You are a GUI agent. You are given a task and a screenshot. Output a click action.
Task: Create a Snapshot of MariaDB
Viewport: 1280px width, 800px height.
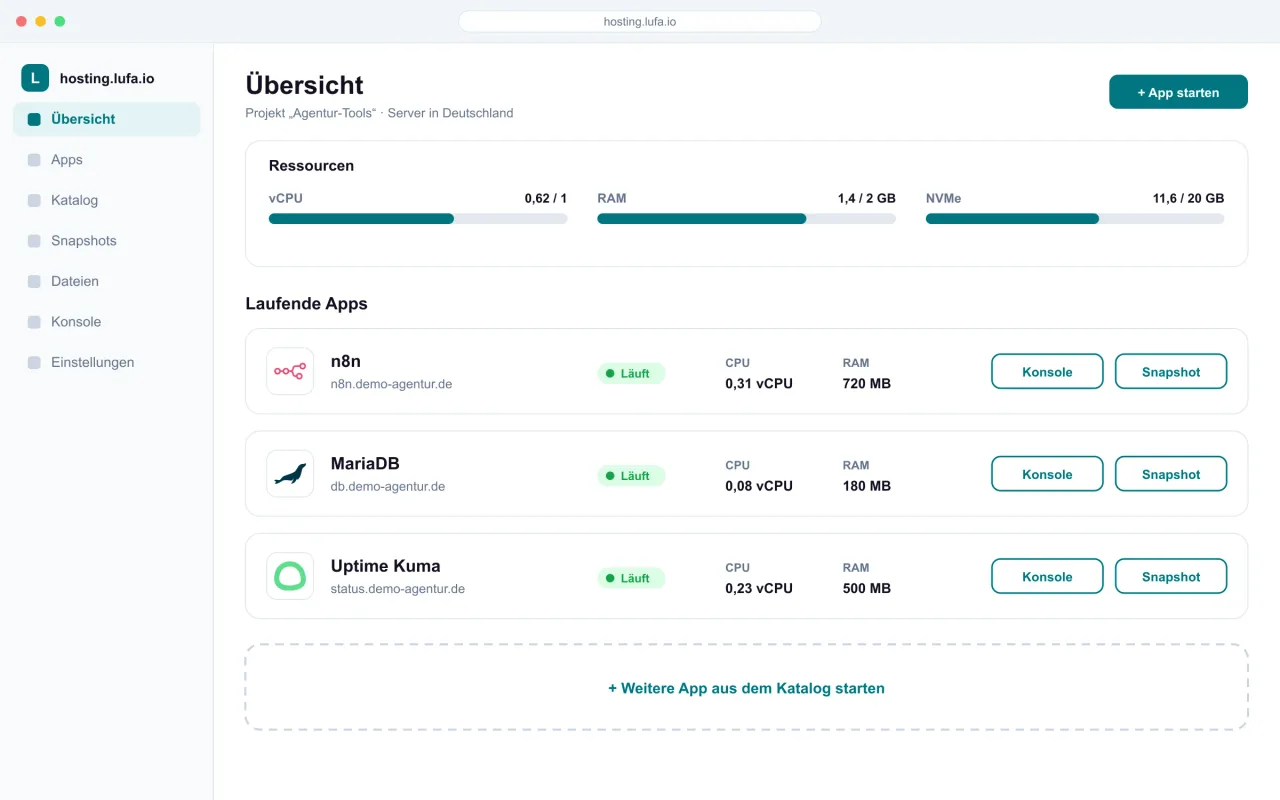(1171, 474)
